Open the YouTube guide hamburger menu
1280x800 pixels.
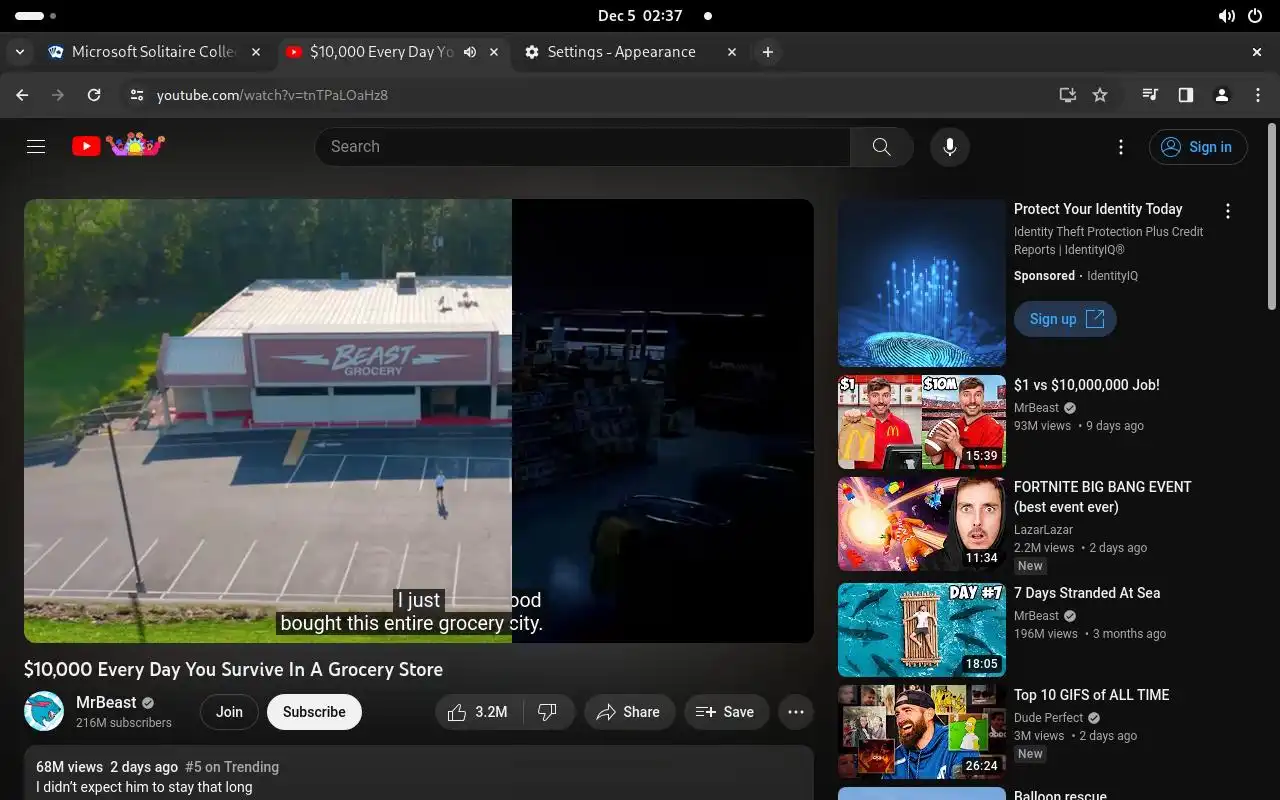tap(36, 147)
